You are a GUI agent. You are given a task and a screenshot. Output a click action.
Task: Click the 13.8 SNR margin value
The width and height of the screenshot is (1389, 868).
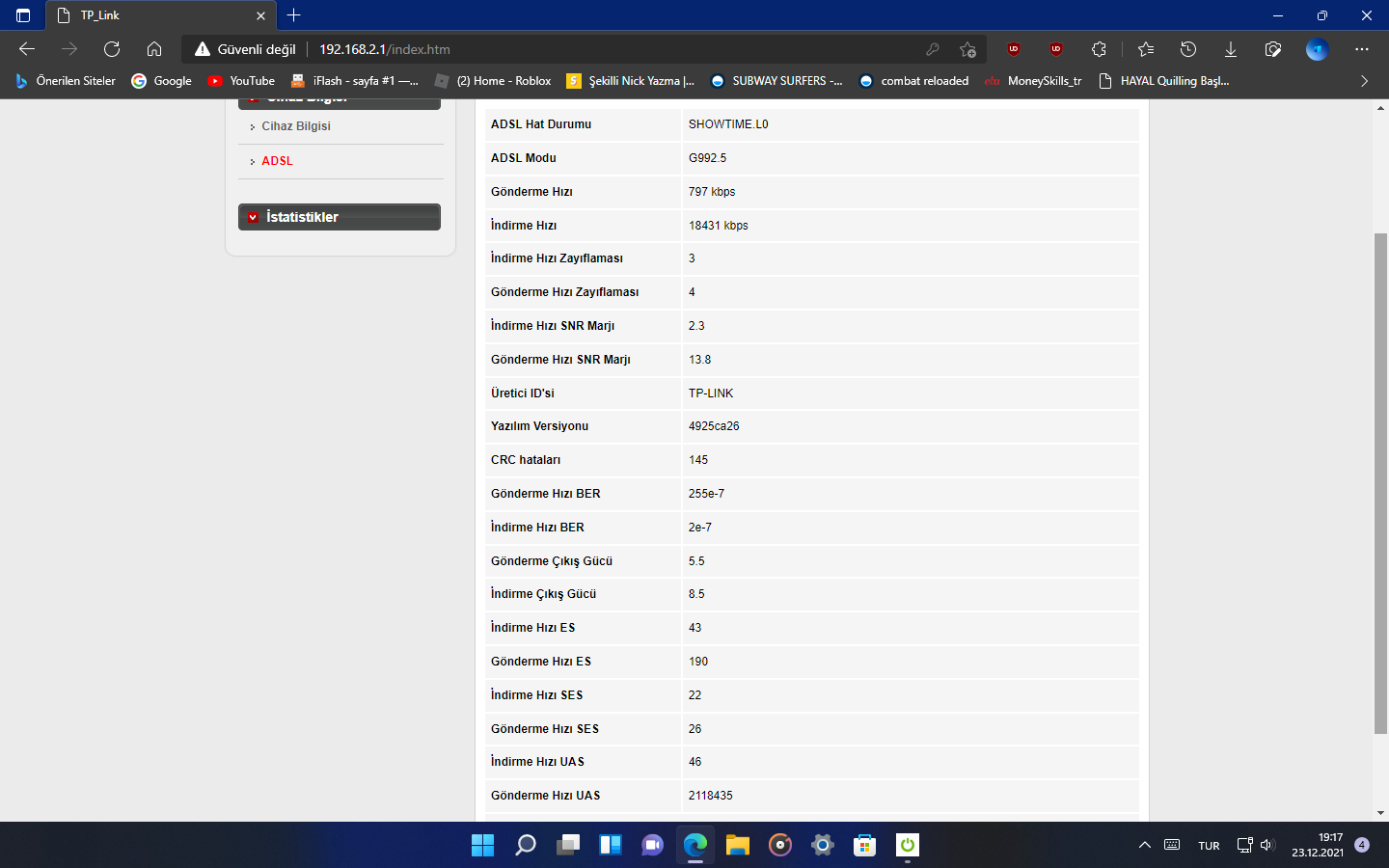point(699,360)
